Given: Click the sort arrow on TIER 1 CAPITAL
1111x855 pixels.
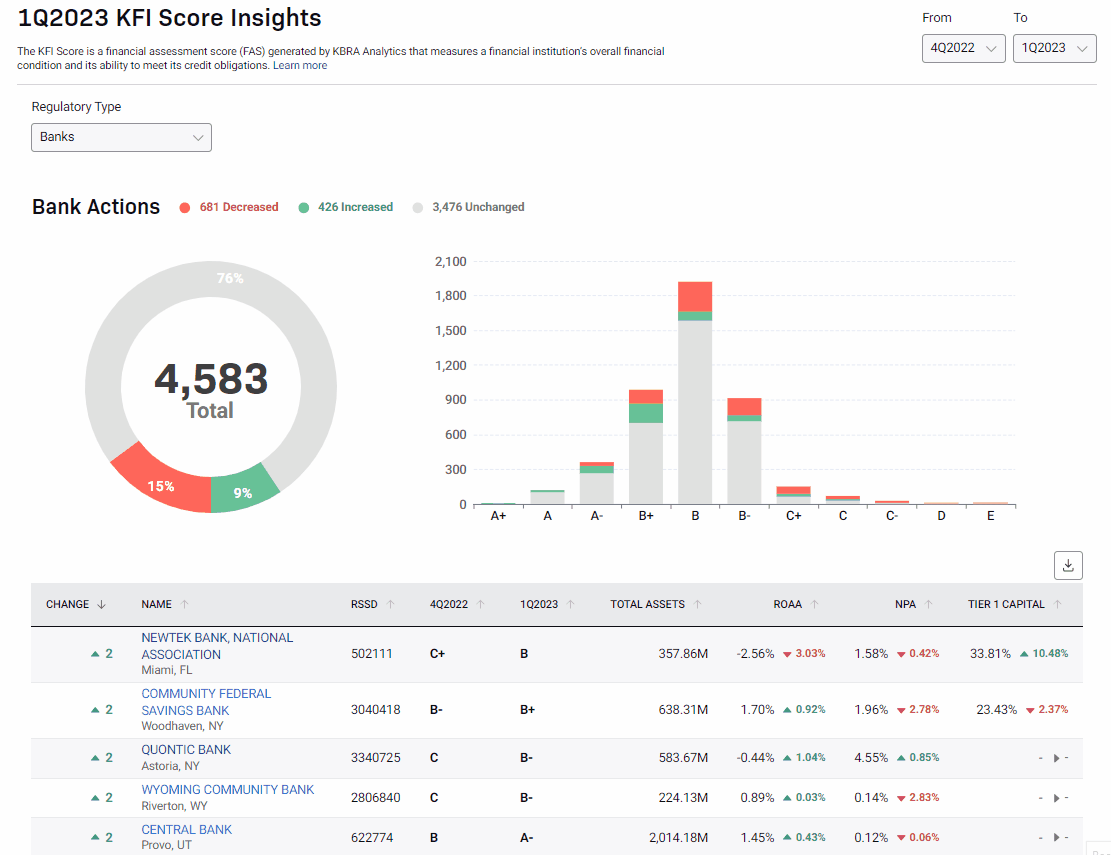Looking at the screenshot, I should click(1057, 604).
